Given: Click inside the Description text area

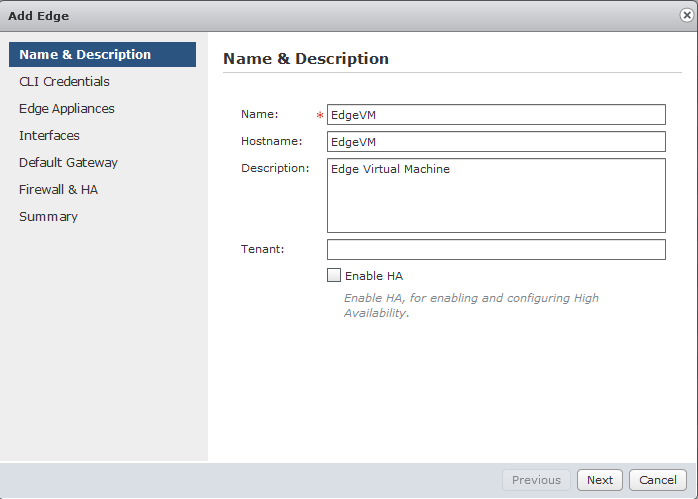Looking at the screenshot, I should click(495, 195).
